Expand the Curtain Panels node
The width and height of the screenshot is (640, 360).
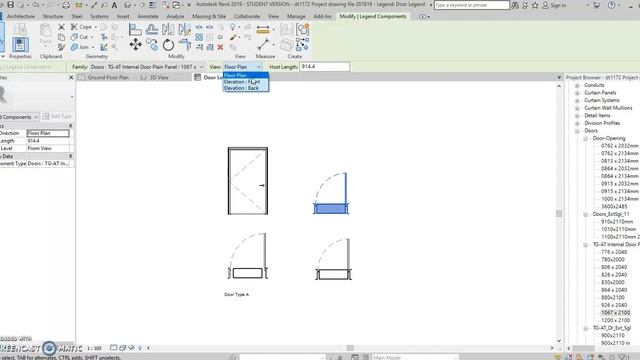coord(578,93)
